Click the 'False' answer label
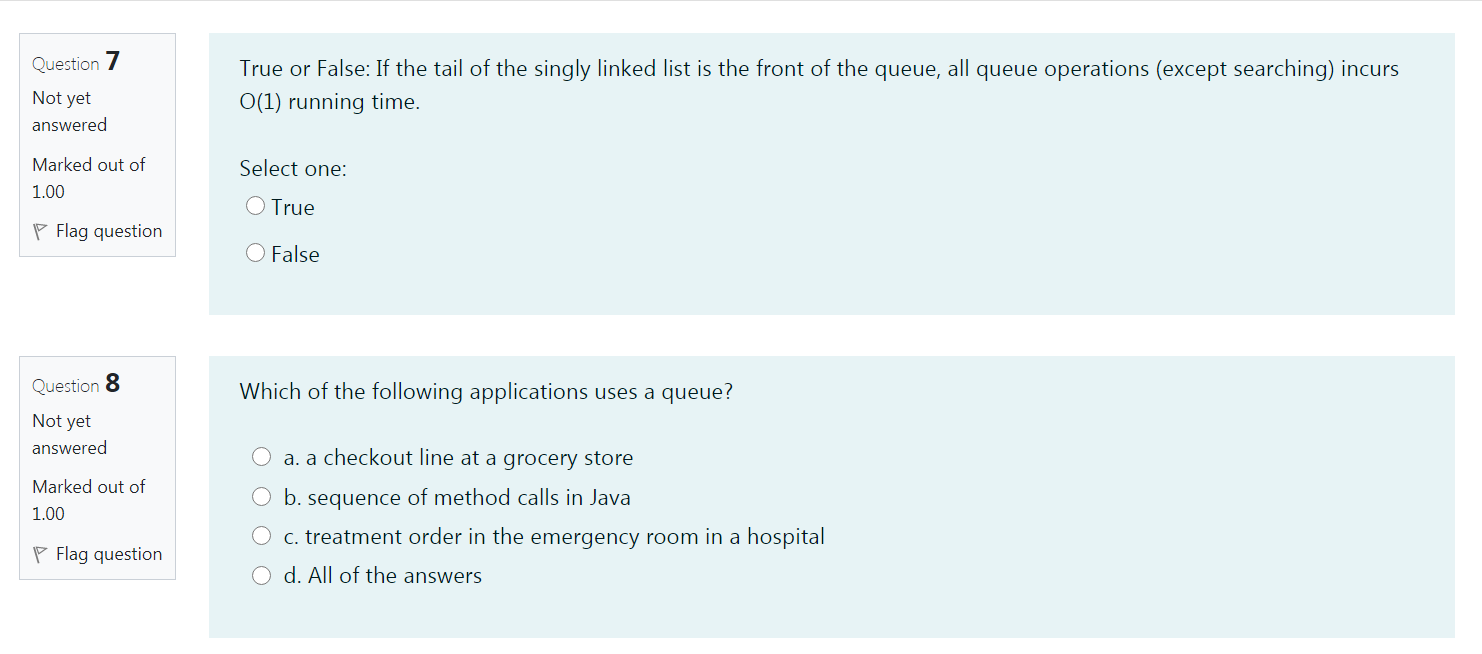 coord(295,255)
